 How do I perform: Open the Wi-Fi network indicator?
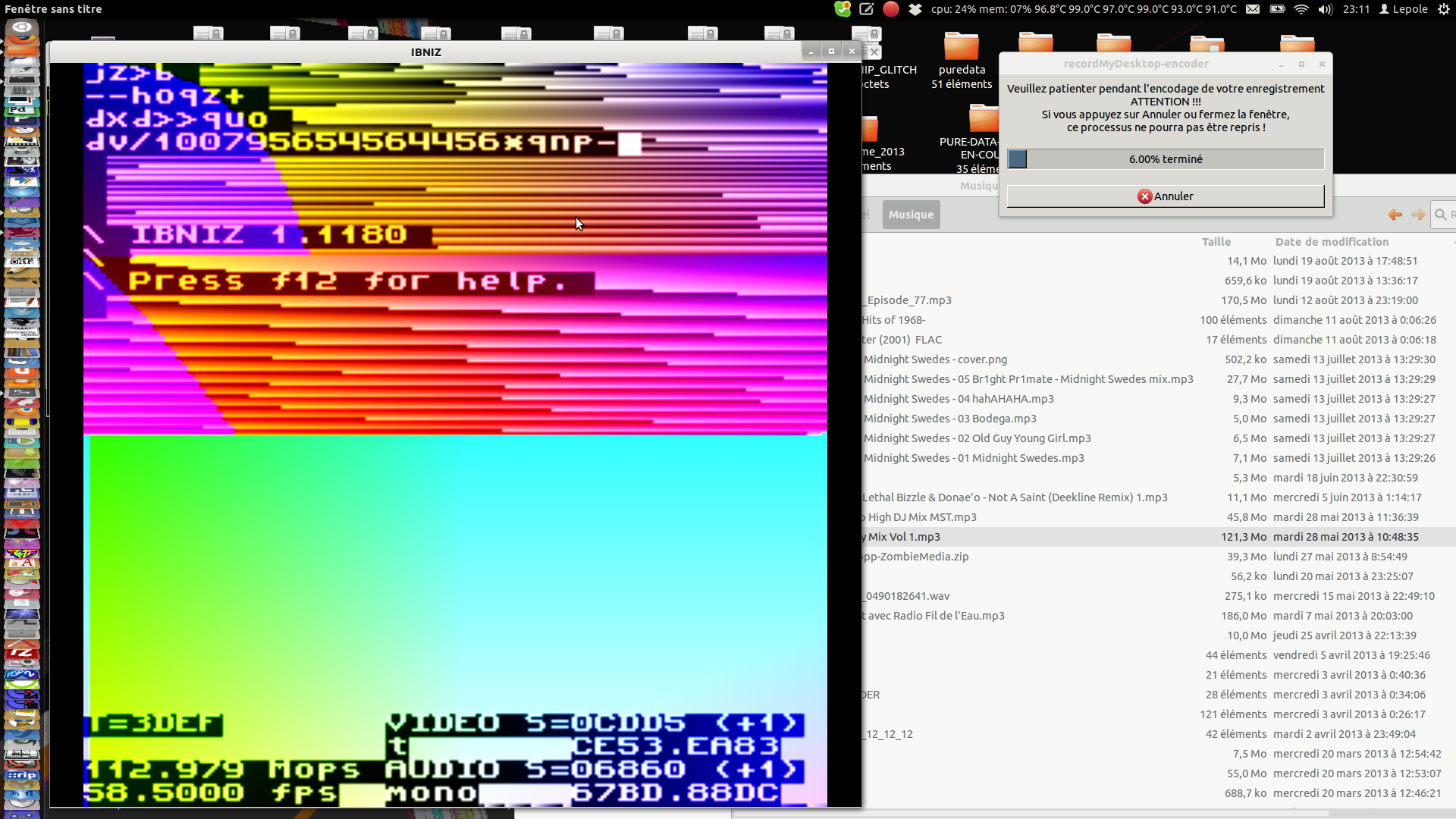pyautogui.click(x=1301, y=9)
